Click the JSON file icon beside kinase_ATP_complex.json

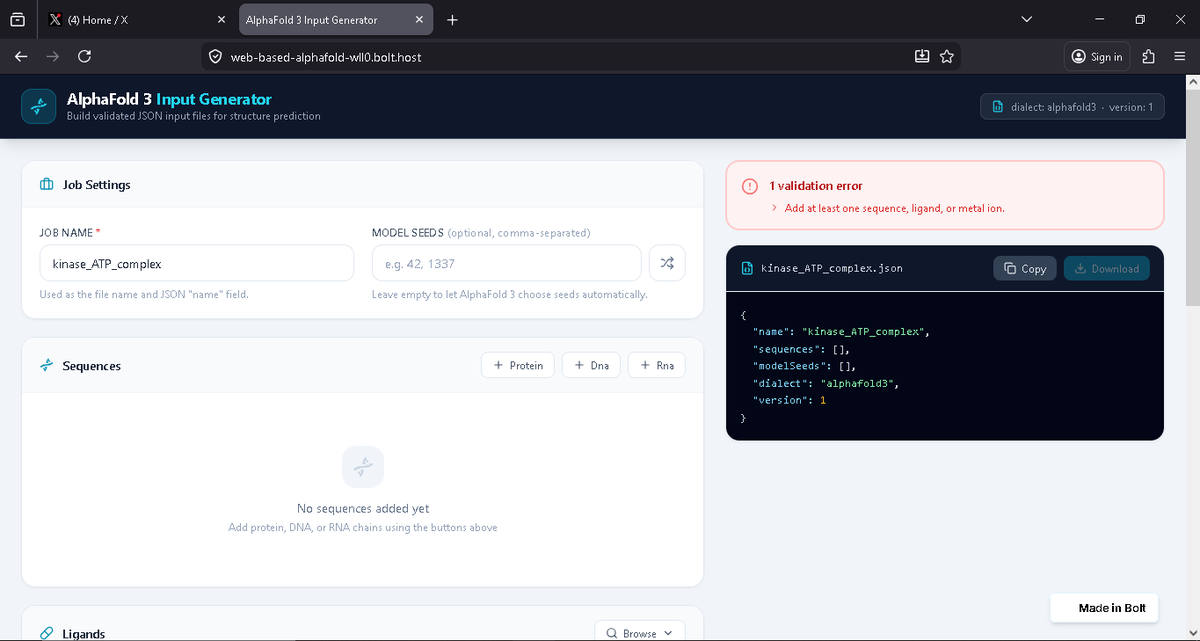click(x=747, y=268)
